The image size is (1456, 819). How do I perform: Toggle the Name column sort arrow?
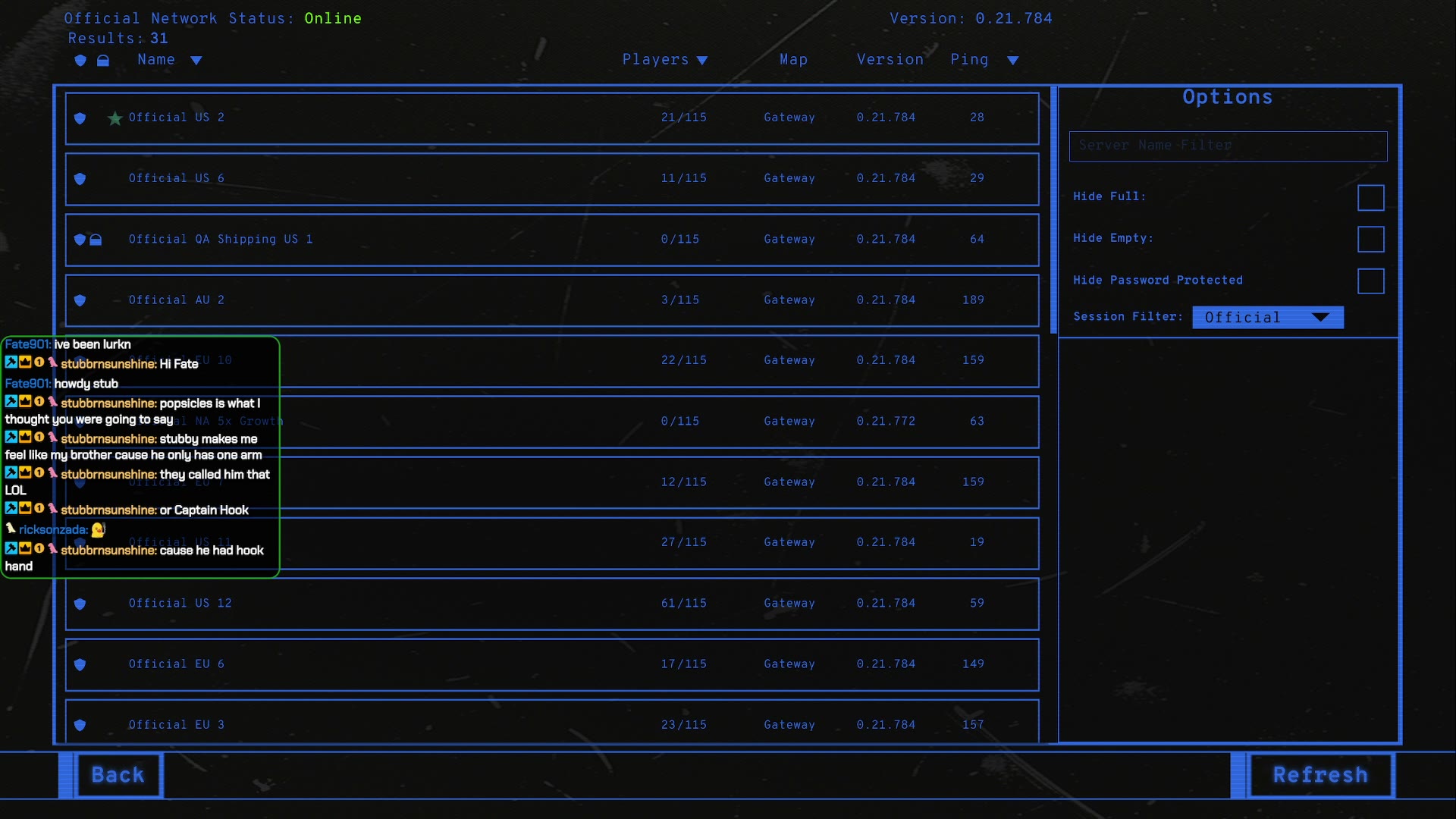(x=196, y=61)
